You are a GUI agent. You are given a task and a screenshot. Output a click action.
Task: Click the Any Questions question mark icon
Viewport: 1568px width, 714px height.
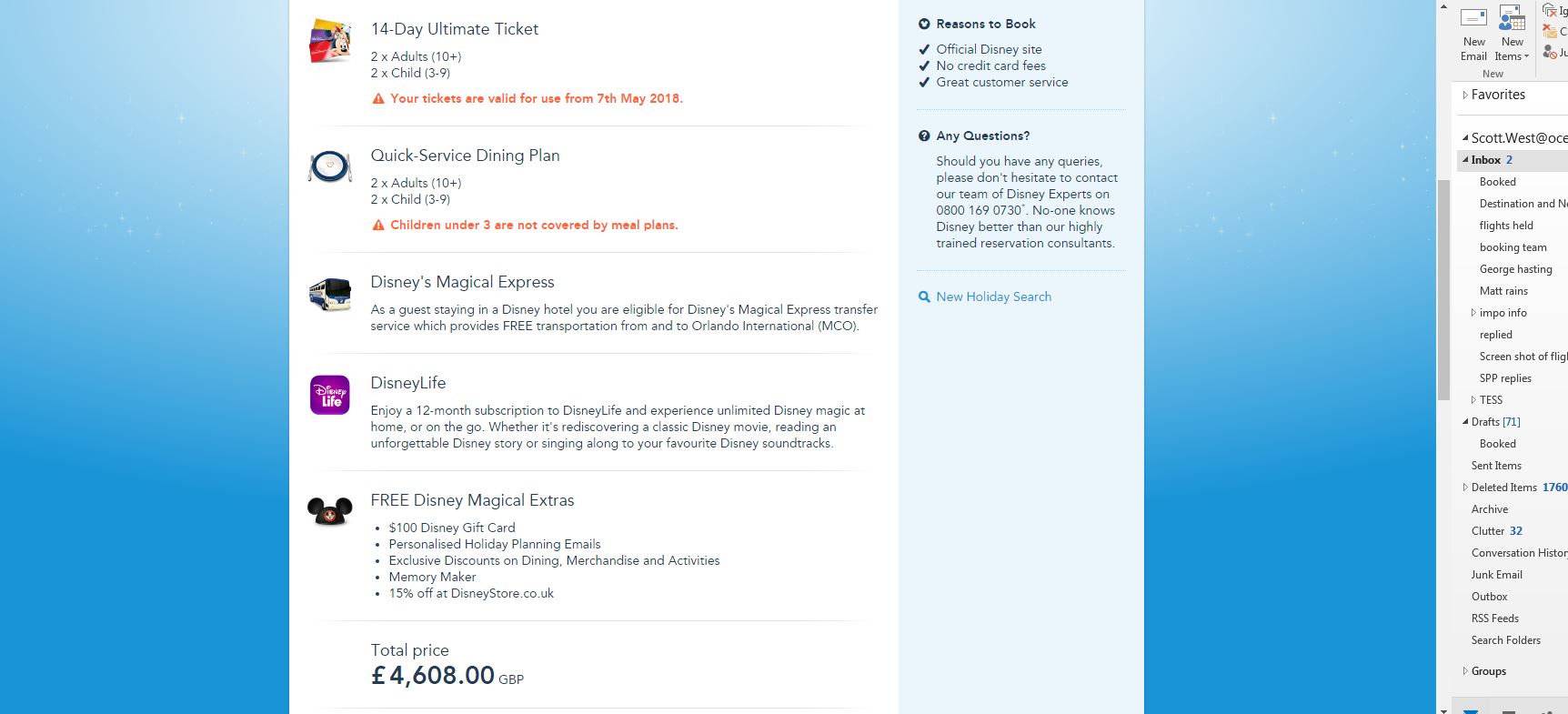924,136
